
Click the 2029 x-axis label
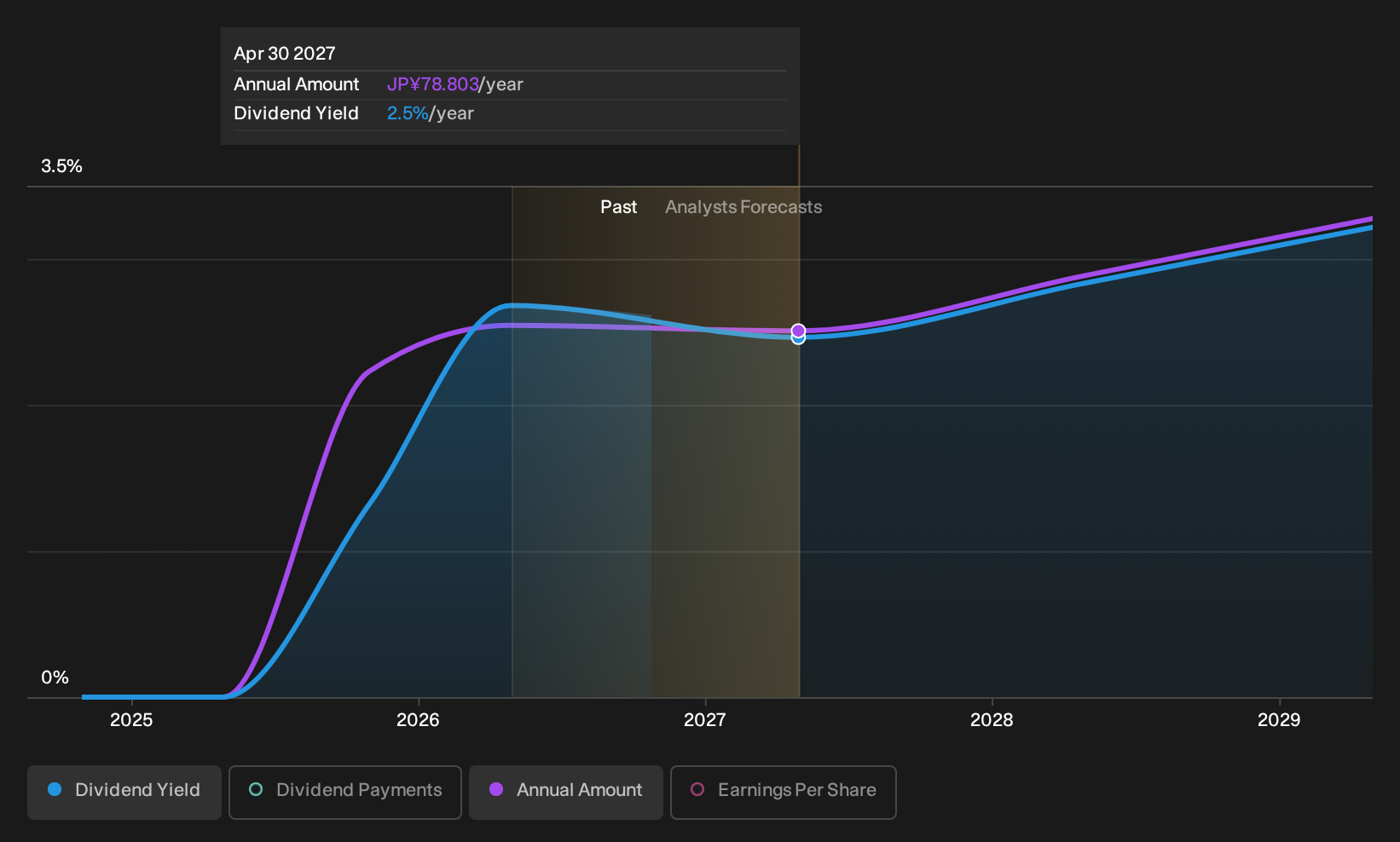pos(1279,720)
